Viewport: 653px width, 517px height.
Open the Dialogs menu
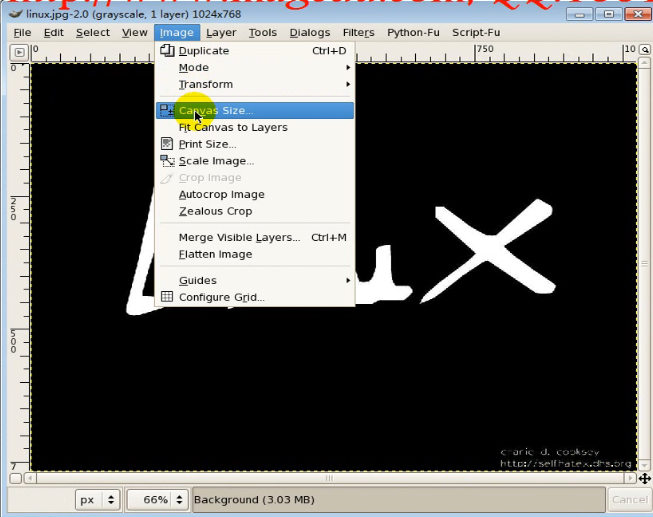(x=310, y=32)
